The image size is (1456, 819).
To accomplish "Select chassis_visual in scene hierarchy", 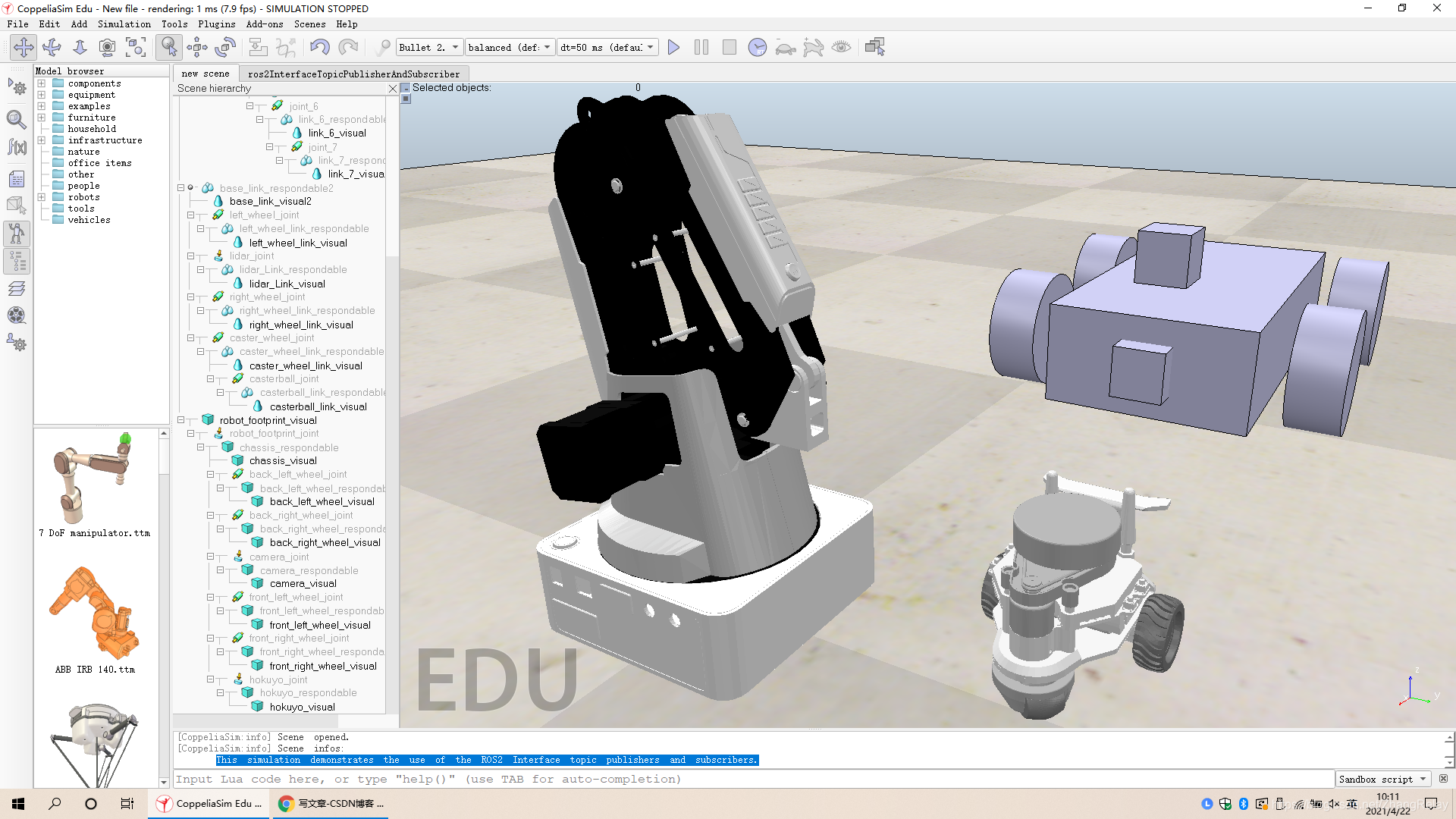I will [283, 460].
